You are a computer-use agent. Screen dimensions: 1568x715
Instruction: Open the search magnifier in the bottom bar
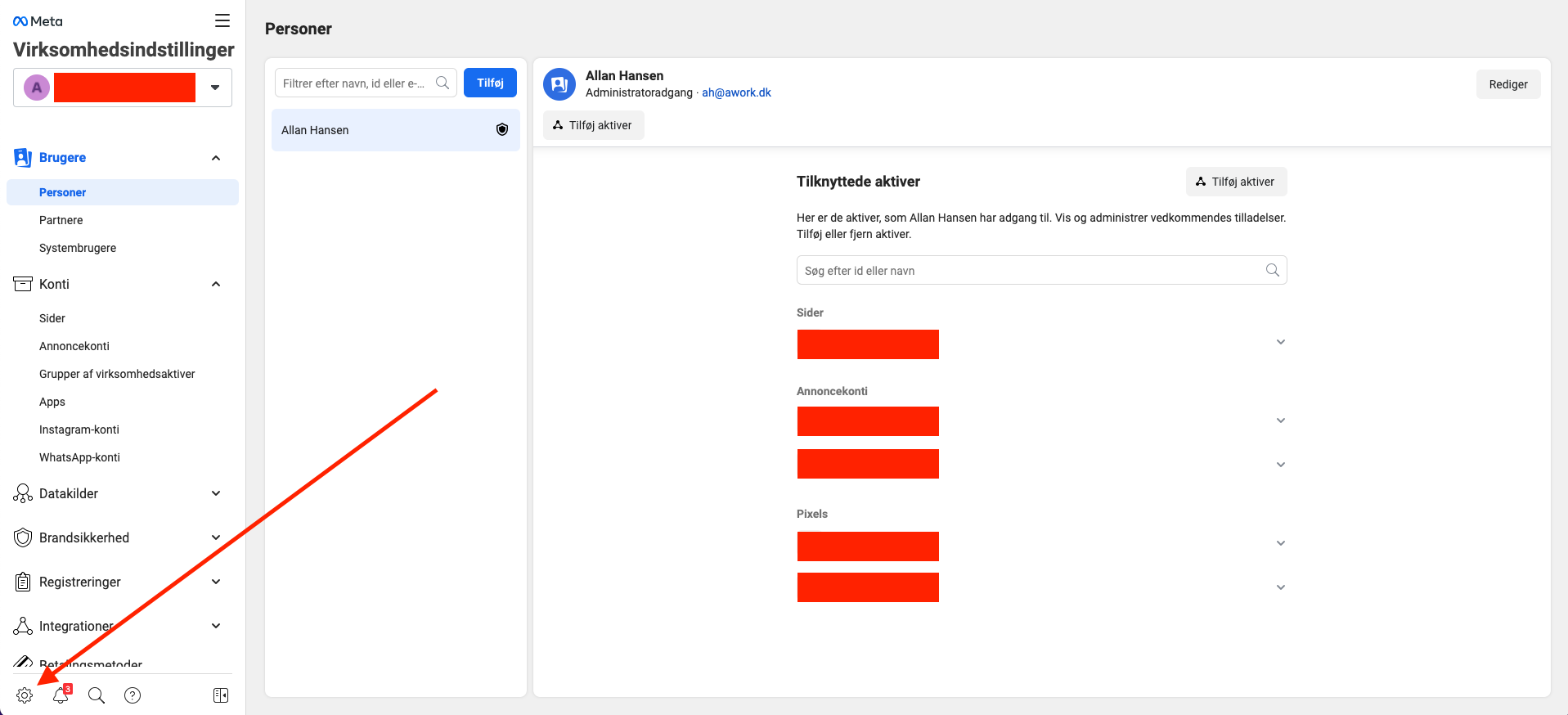97,695
